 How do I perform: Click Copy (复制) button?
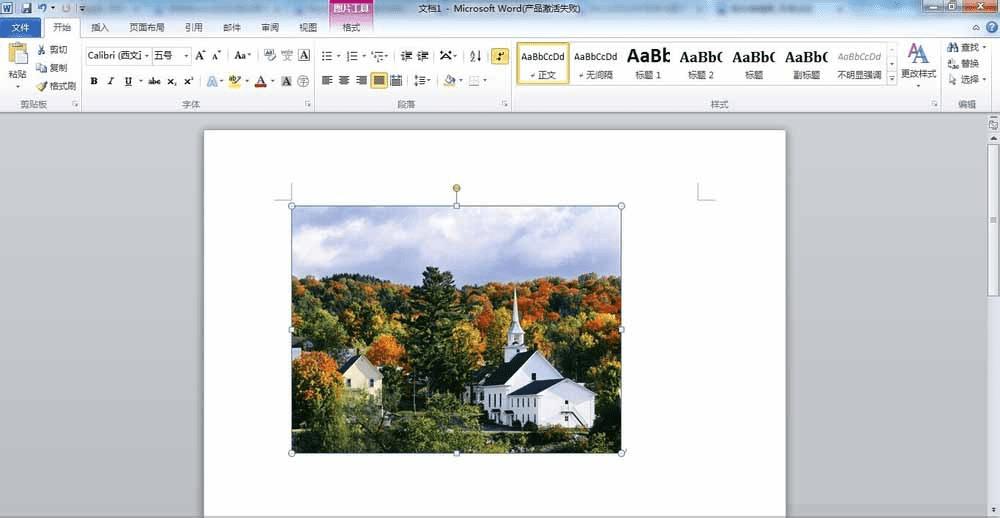[52, 68]
